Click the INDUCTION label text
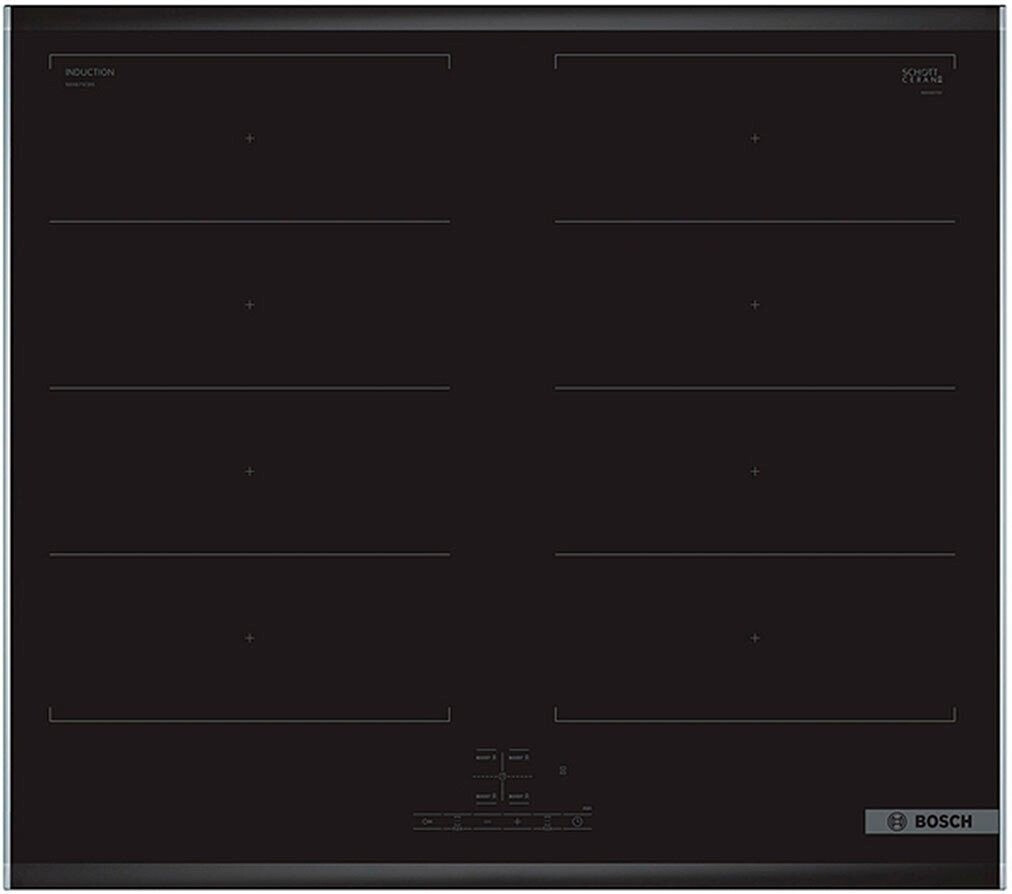The width and height of the screenshot is (1012, 894). [90, 73]
